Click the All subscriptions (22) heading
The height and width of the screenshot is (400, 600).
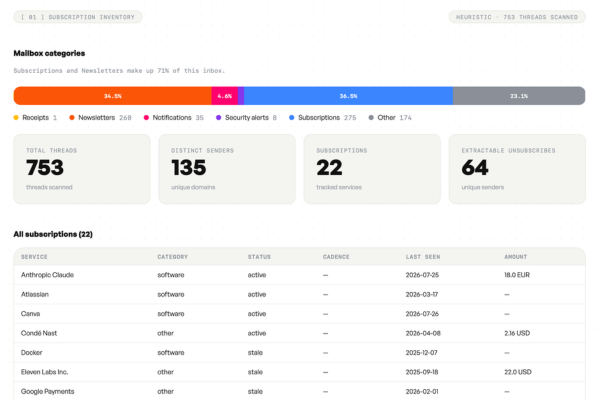click(53, 234)
